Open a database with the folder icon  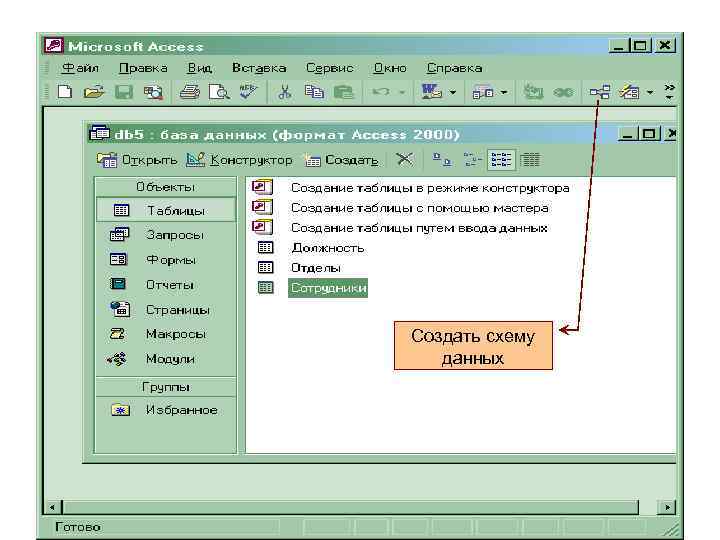click(x=94, y=92)
